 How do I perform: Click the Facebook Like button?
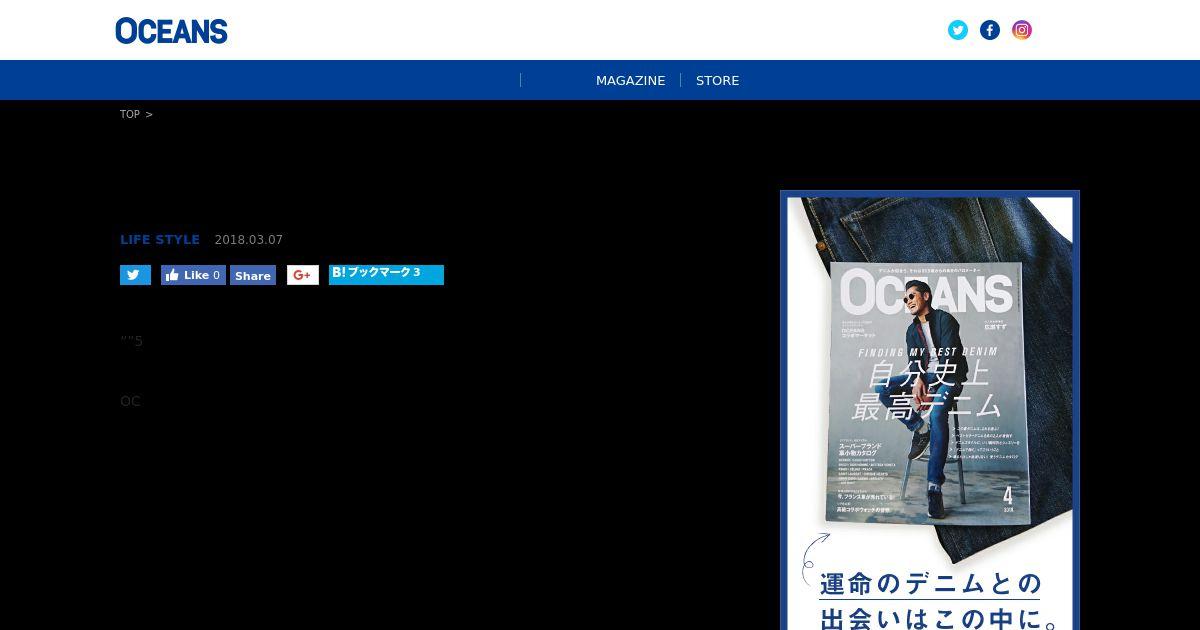tap(193, 275)
